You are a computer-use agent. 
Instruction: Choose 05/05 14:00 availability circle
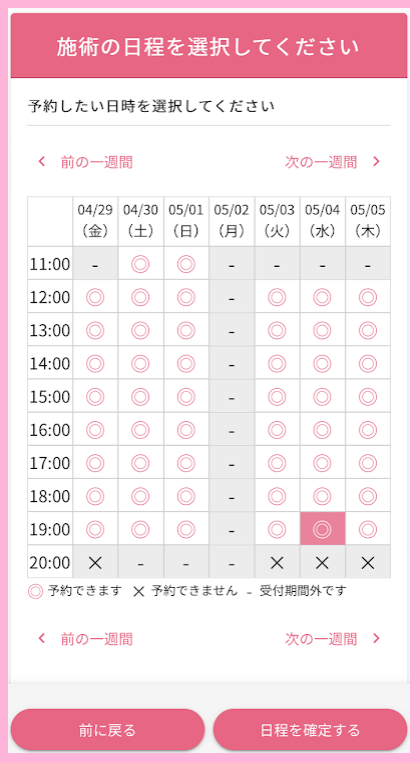[x=368, y=363]
